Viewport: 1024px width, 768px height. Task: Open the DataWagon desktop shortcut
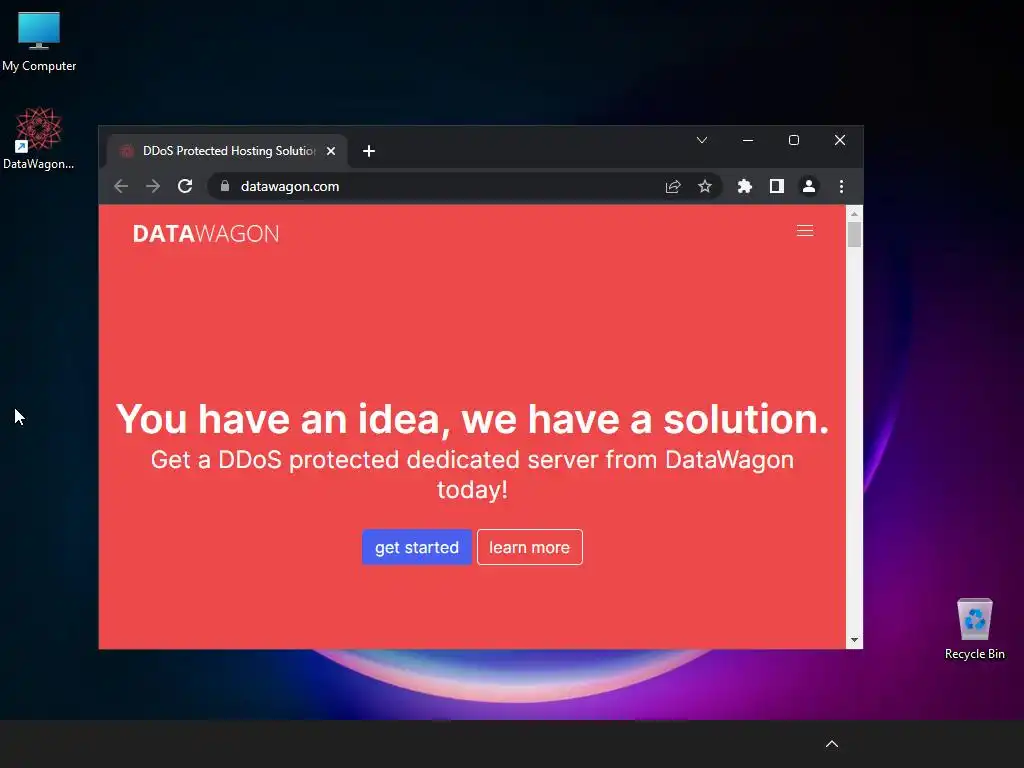click(x=39, y=138)
